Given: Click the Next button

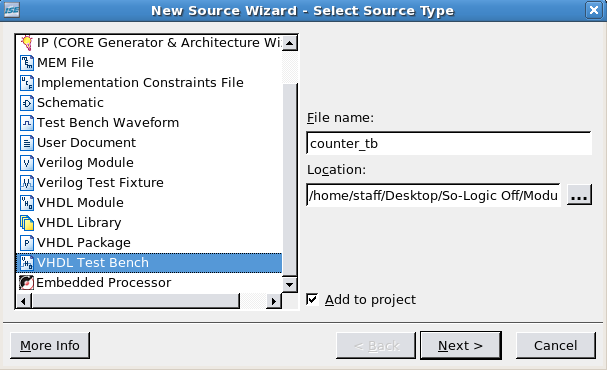Looking at the screenshot, I should pos(461,345).
